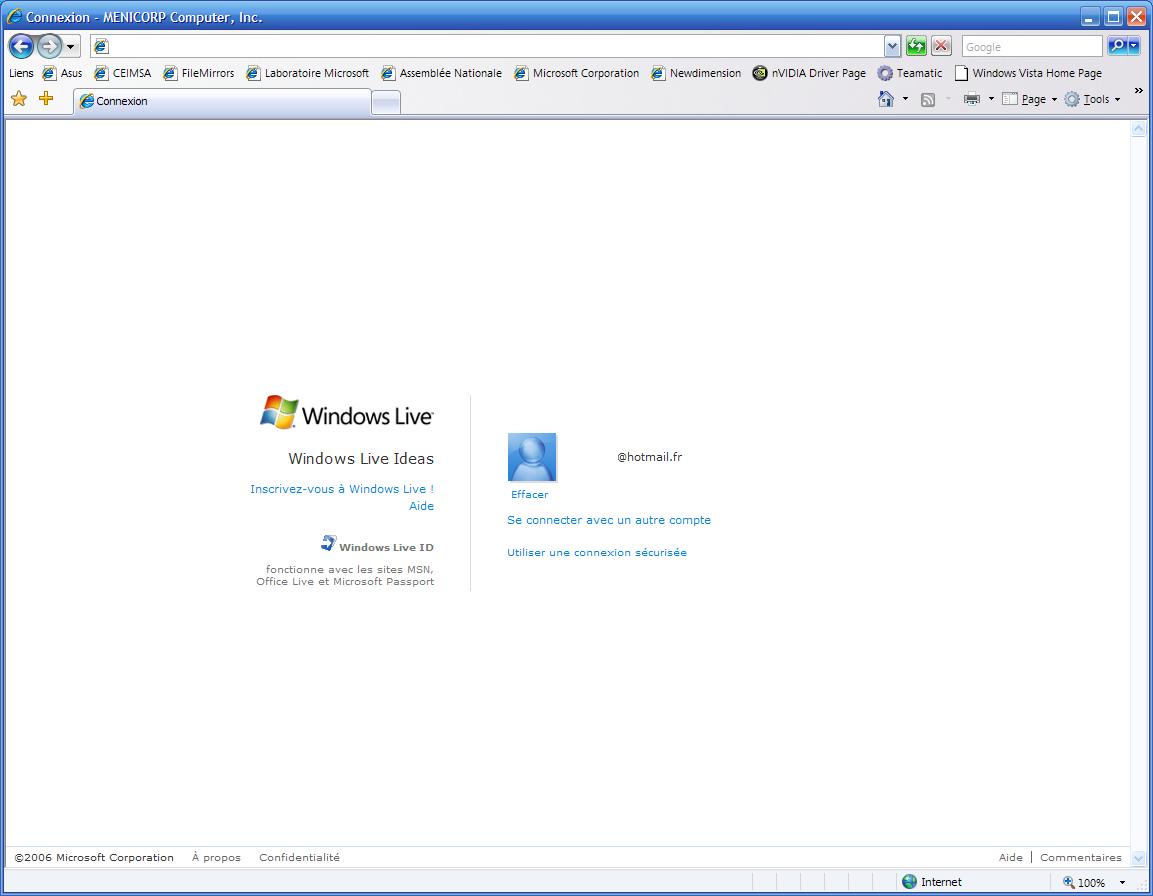
Task: Open Assemblée Nationale favorite
Action: pyautogui.click(x=441, y=73)
